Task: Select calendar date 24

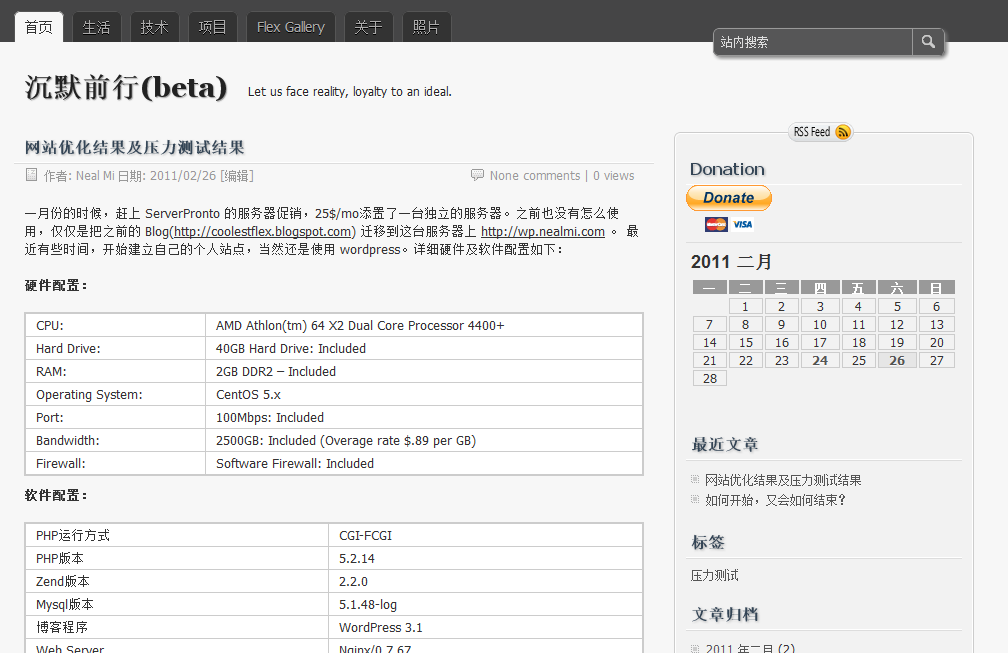Action: [820, 361]
